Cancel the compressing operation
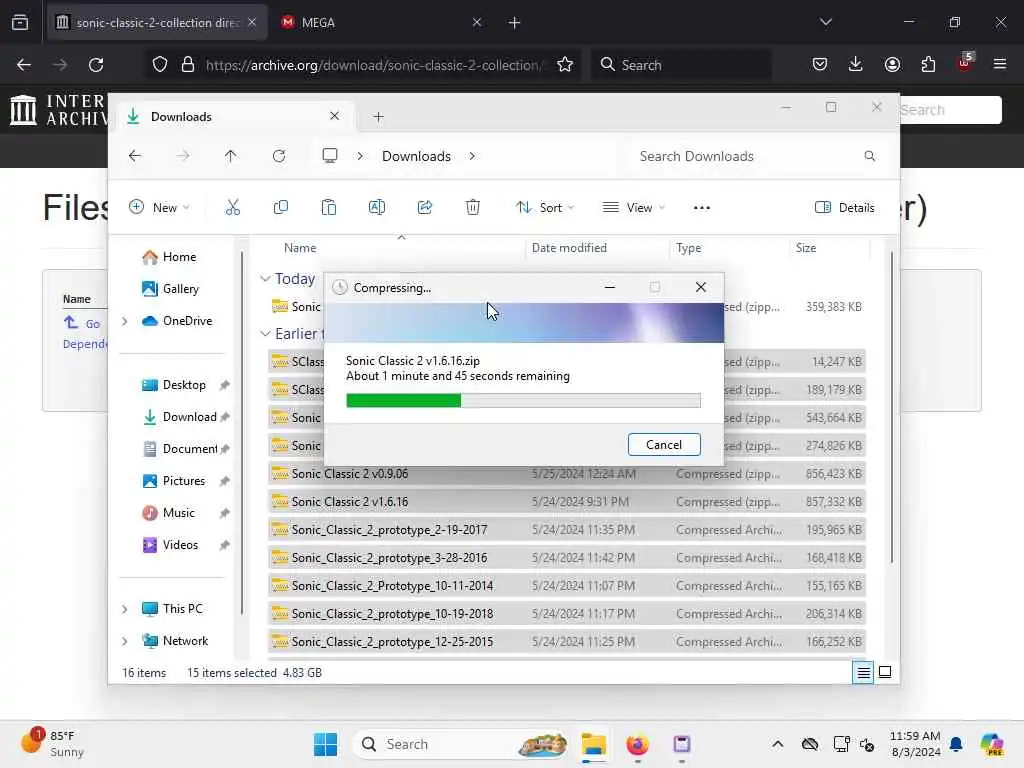The width and height of the screenshot is (1024, 768). point(664,445)
